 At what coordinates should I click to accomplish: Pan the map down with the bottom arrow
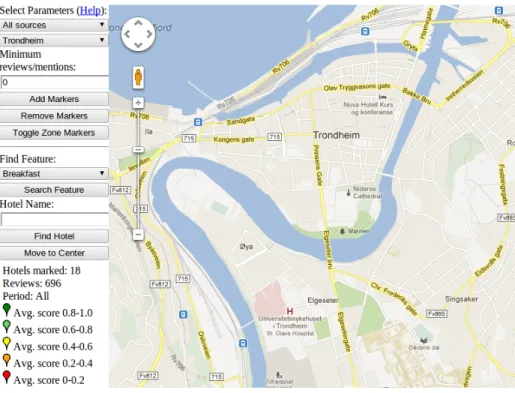(x=138, y=45)
